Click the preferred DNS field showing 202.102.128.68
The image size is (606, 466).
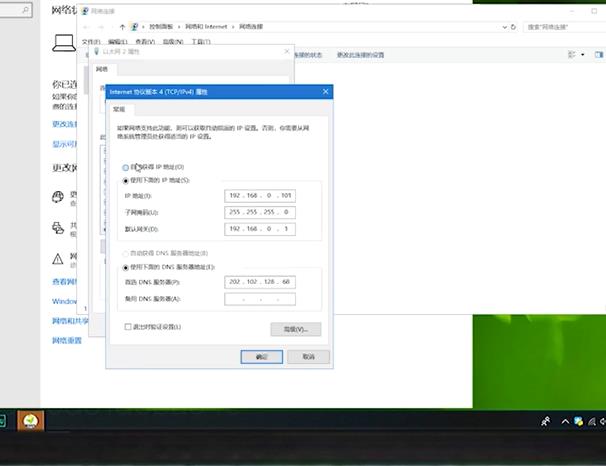click(260, 282)
